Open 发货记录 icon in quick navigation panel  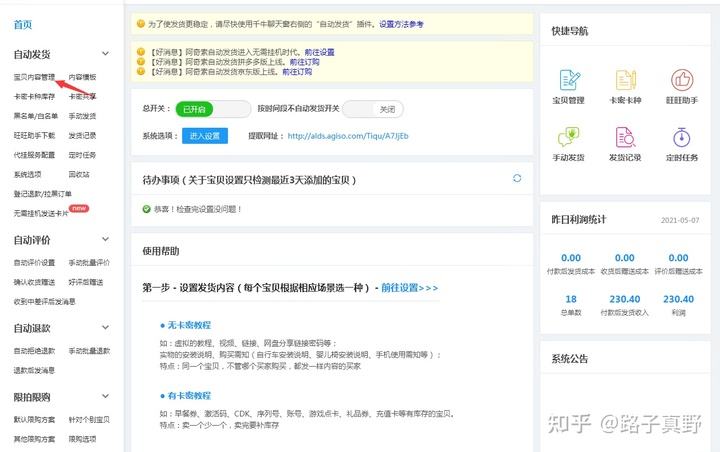click(625, 137)
